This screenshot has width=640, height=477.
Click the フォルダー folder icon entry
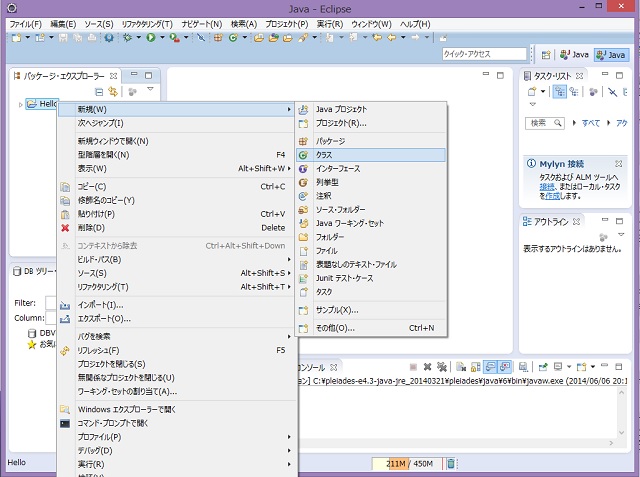click(x=303, y=237)
